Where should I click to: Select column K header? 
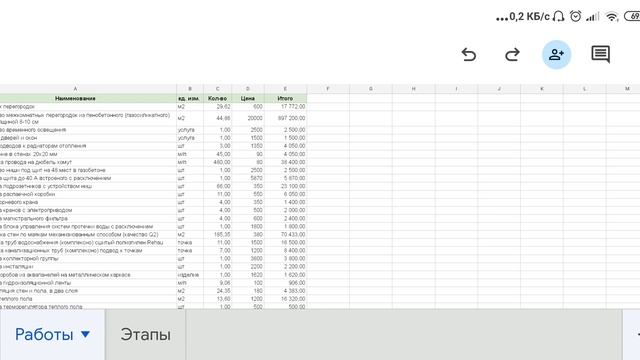click(542, 89)
